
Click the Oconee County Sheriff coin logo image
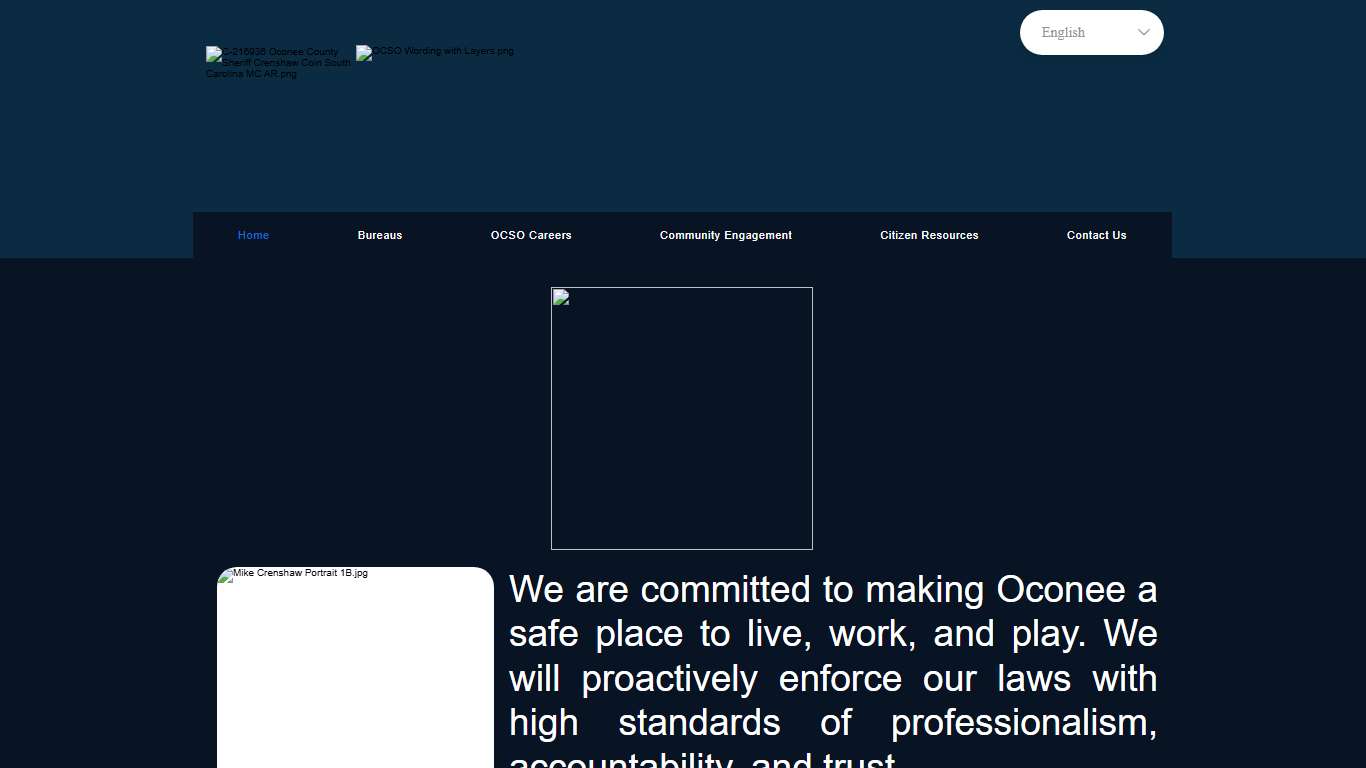[277, 62]
